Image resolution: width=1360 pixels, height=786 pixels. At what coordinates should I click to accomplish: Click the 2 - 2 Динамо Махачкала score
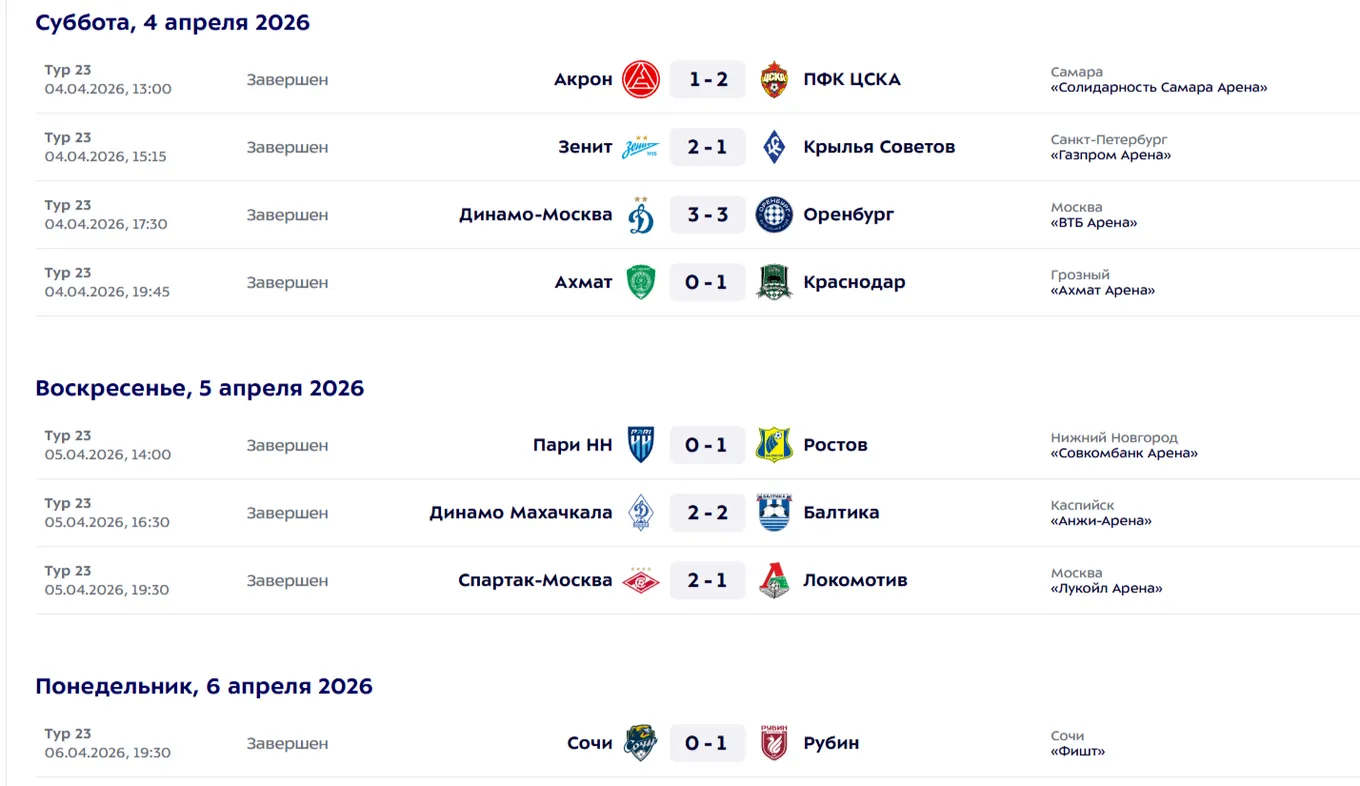[x=707, y=513]
